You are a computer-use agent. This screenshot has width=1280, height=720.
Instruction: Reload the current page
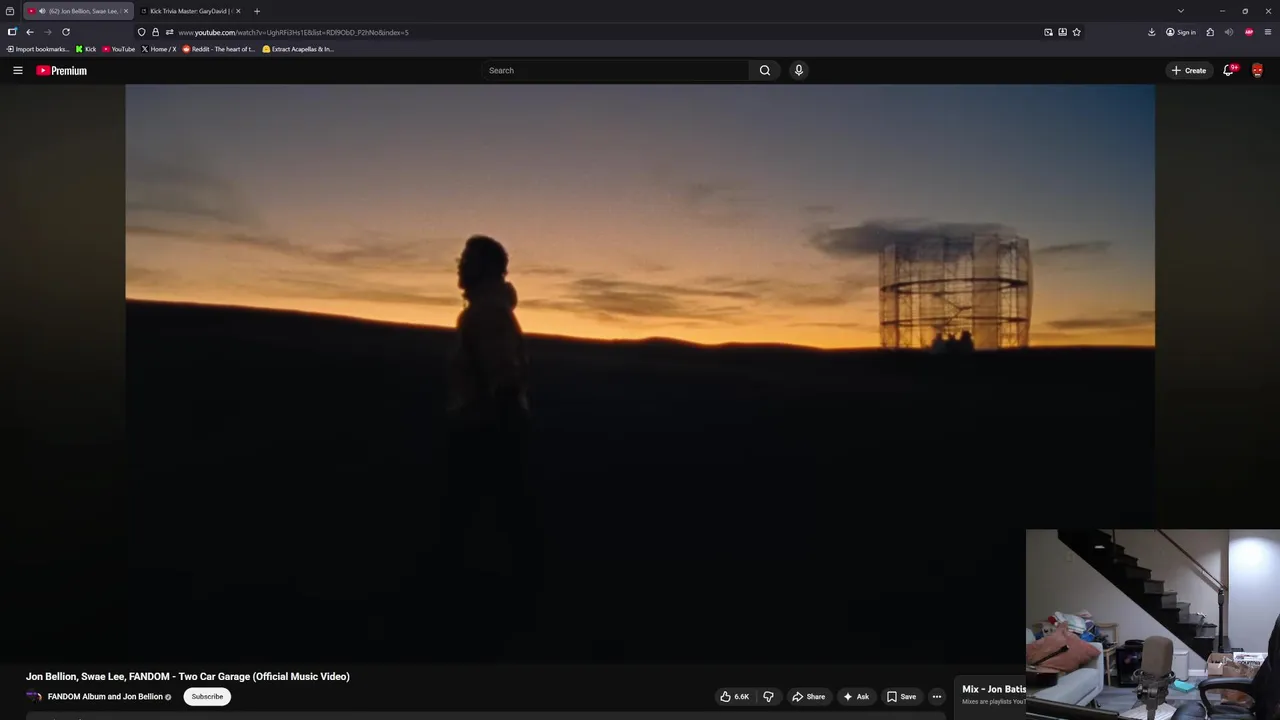pyautogui.click(x=66, y=32)
